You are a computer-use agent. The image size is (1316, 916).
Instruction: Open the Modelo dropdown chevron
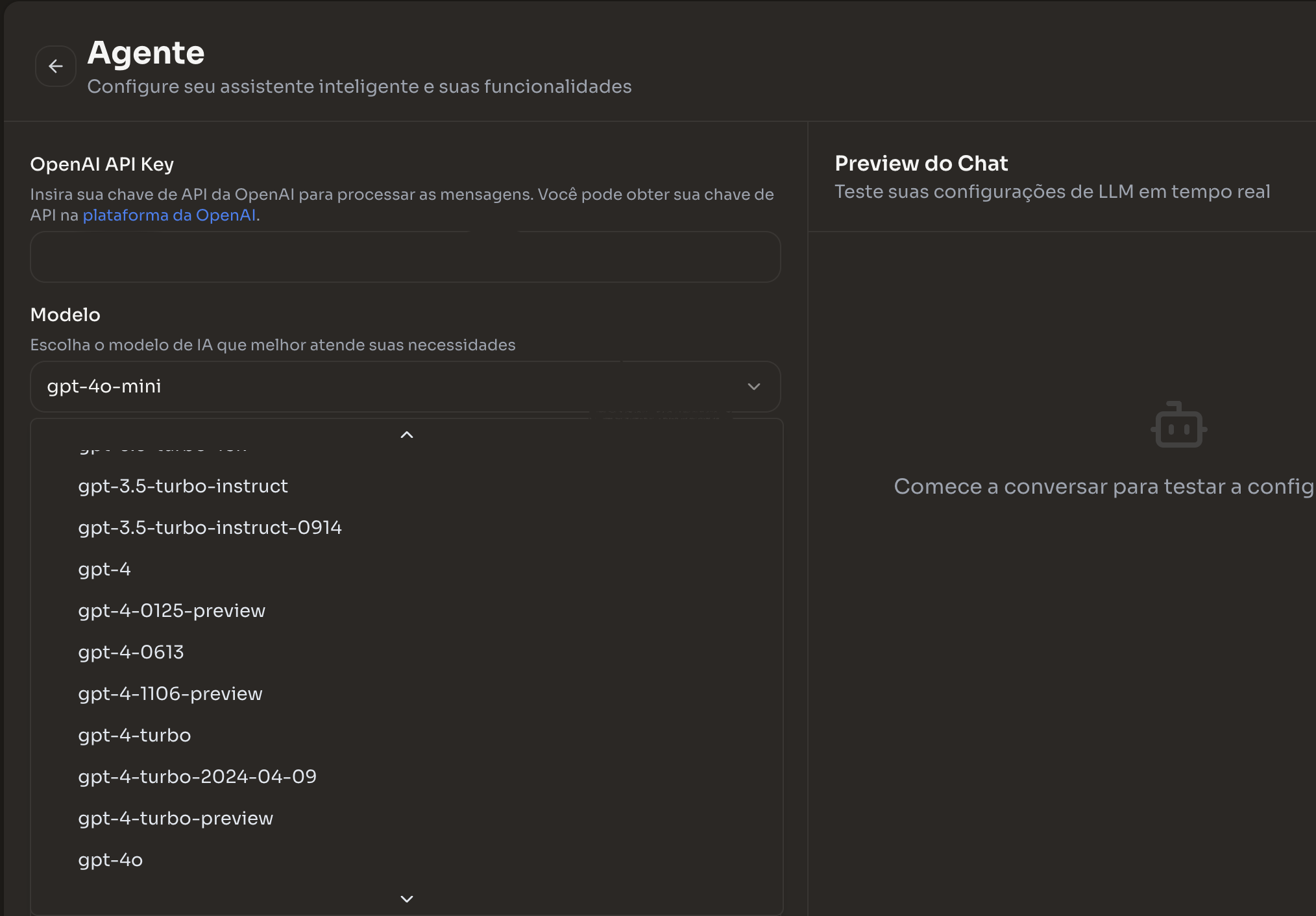753,387
